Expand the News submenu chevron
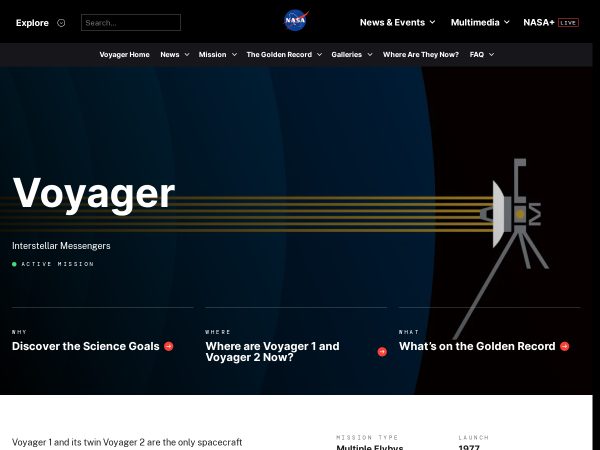 click(187, 55)
